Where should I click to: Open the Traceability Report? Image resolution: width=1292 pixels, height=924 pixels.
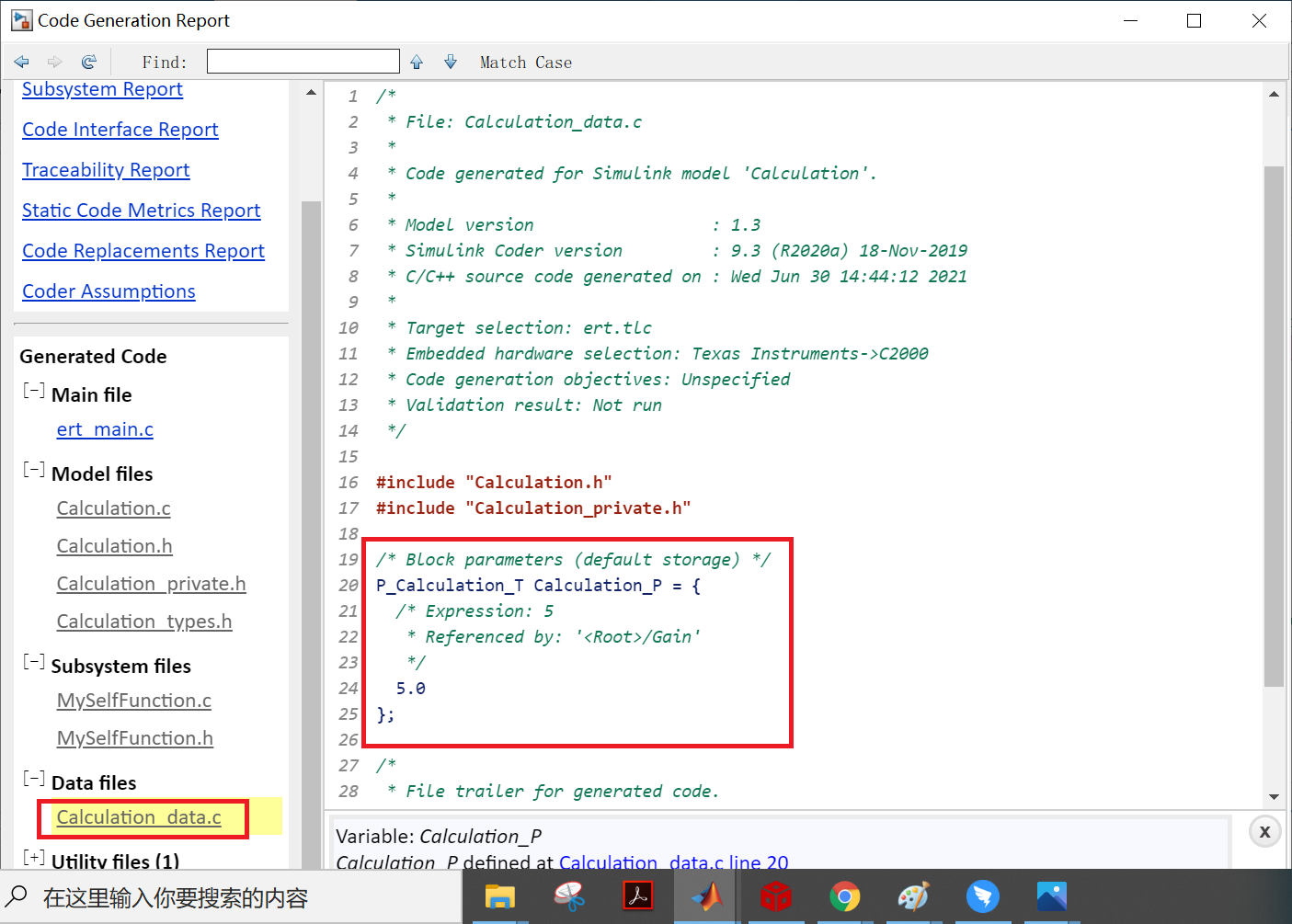(x=106, y=169)
